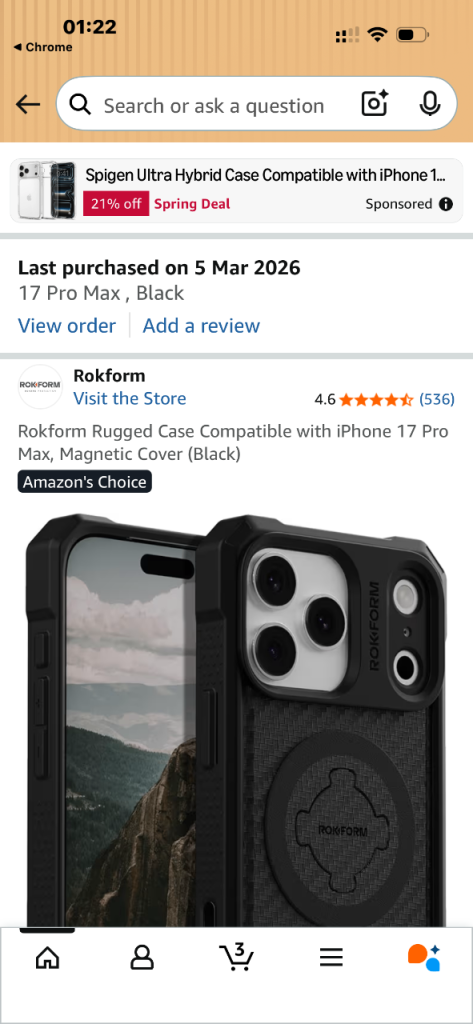The height and width of the screenshot is (1024, 473).
Task: Tap the back arrow icon
Action: tap(28, 104)
